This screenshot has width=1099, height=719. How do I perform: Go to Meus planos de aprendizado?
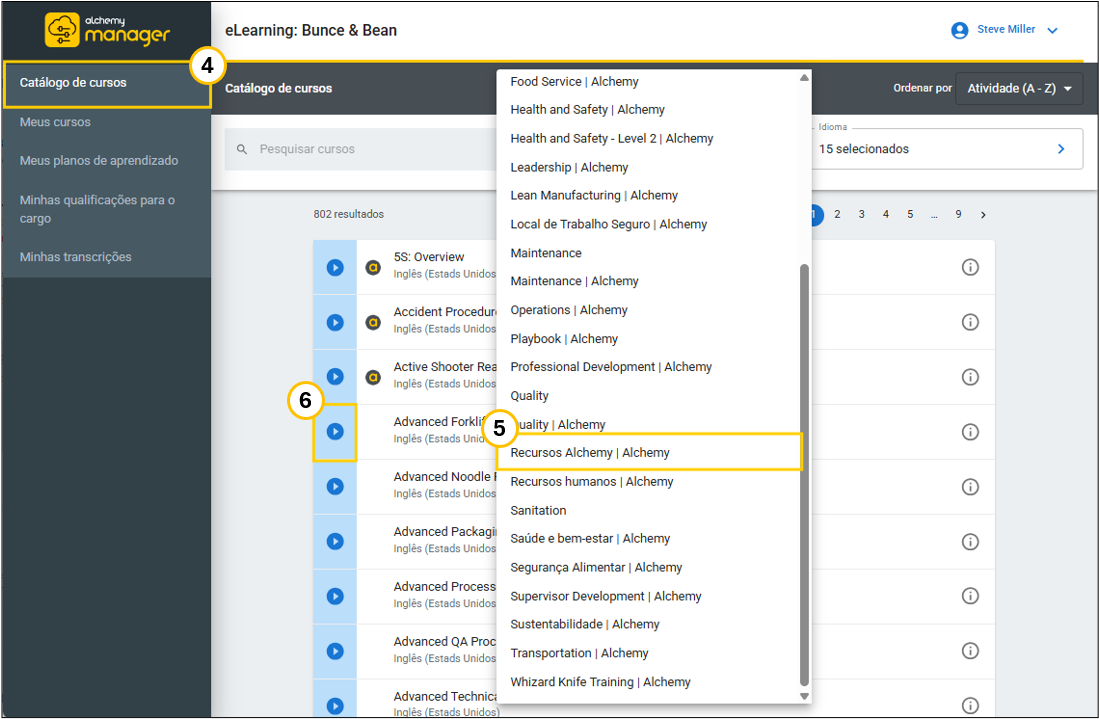click(x=99, y=161)
